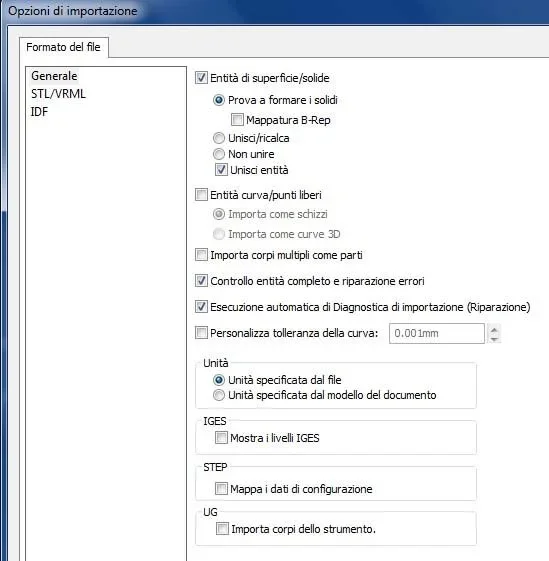549x561 pixels.
Task: Choose Unità specificata dal modello del documento
Action: tap(219, 395)
